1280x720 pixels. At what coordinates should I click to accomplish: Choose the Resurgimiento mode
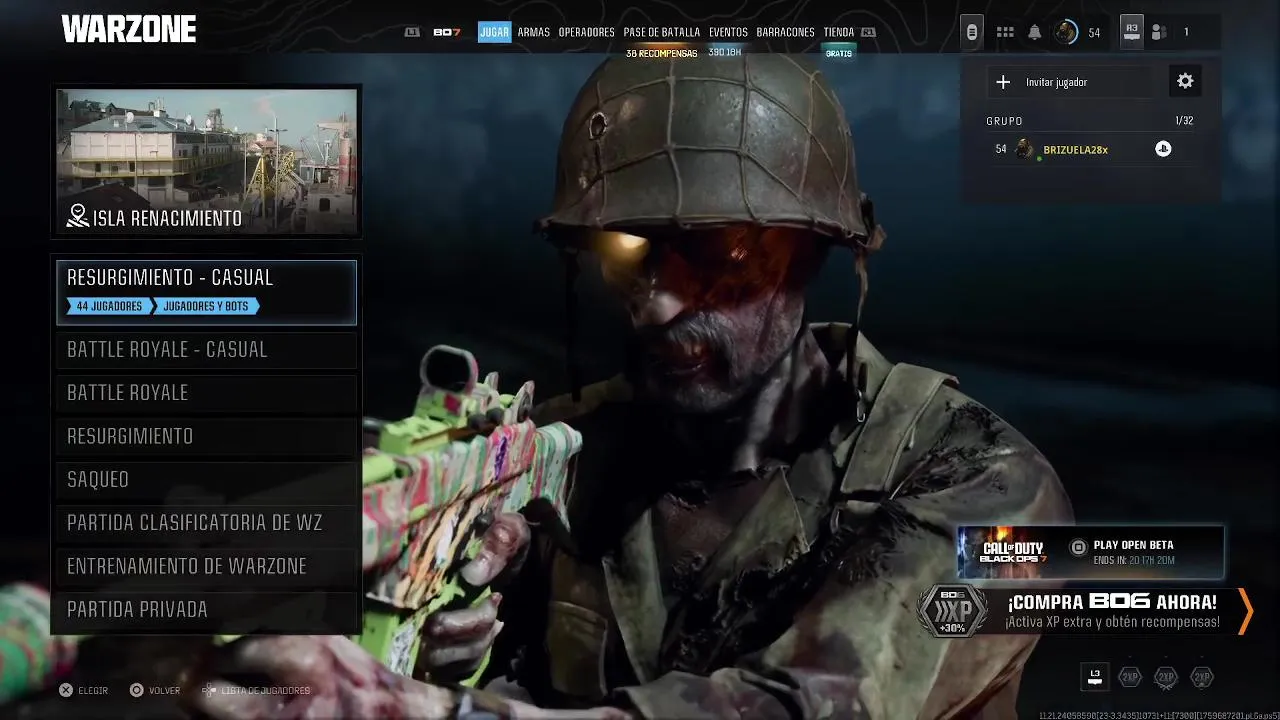[x=207, y=436]
